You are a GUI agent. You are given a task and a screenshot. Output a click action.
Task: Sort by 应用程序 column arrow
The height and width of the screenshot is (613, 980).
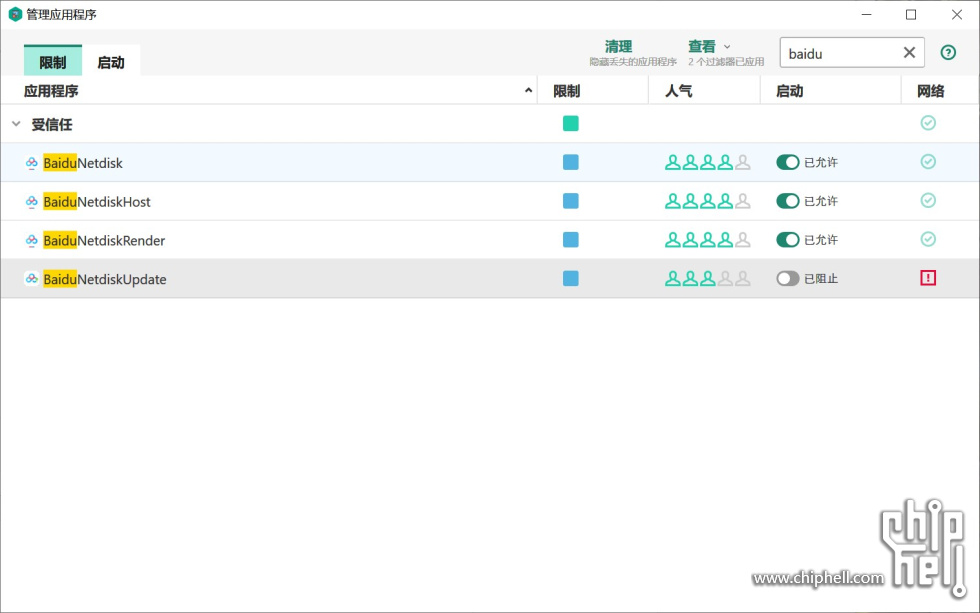click(528, 91)
